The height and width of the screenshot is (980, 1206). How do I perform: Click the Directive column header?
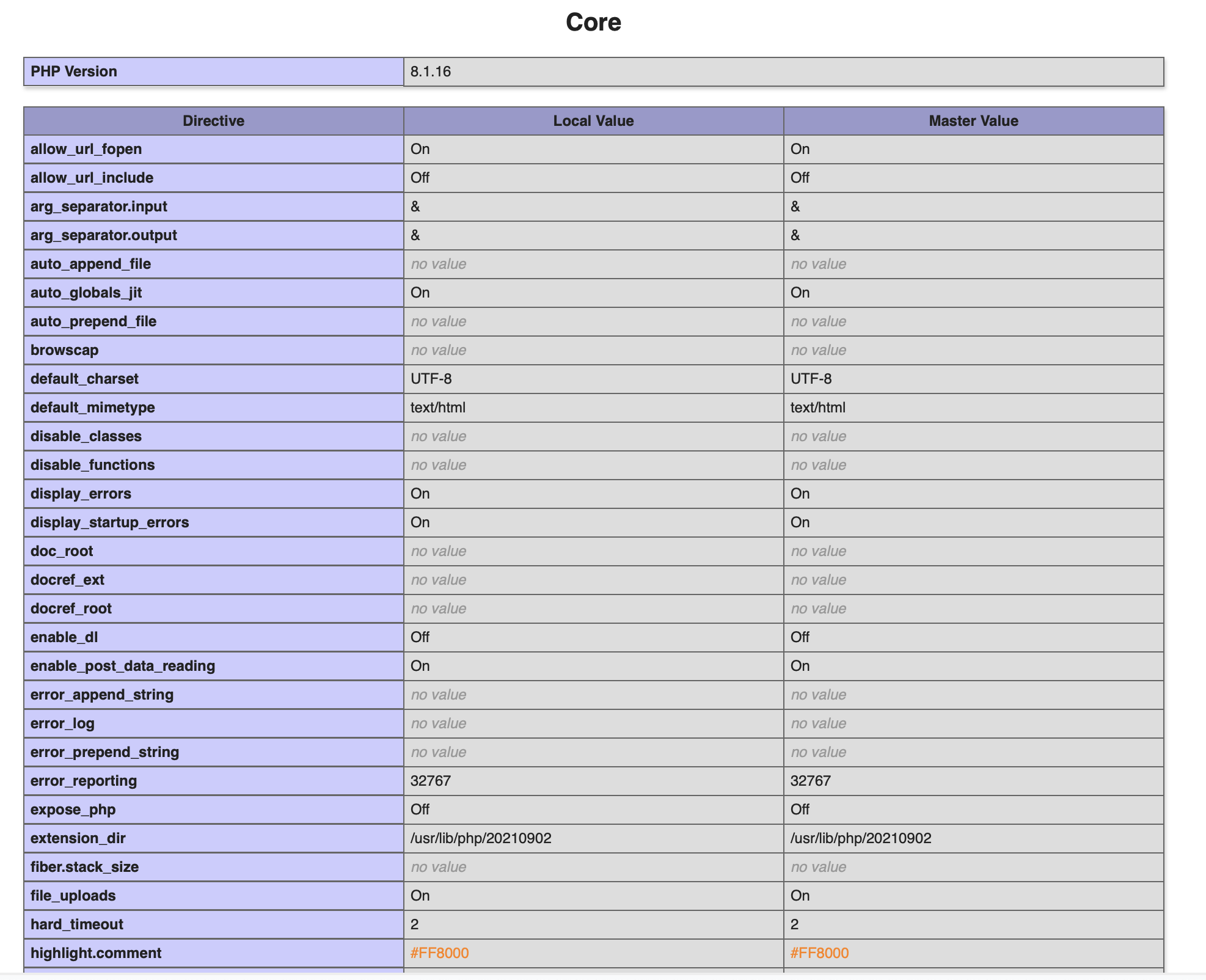tap(214, 121)
